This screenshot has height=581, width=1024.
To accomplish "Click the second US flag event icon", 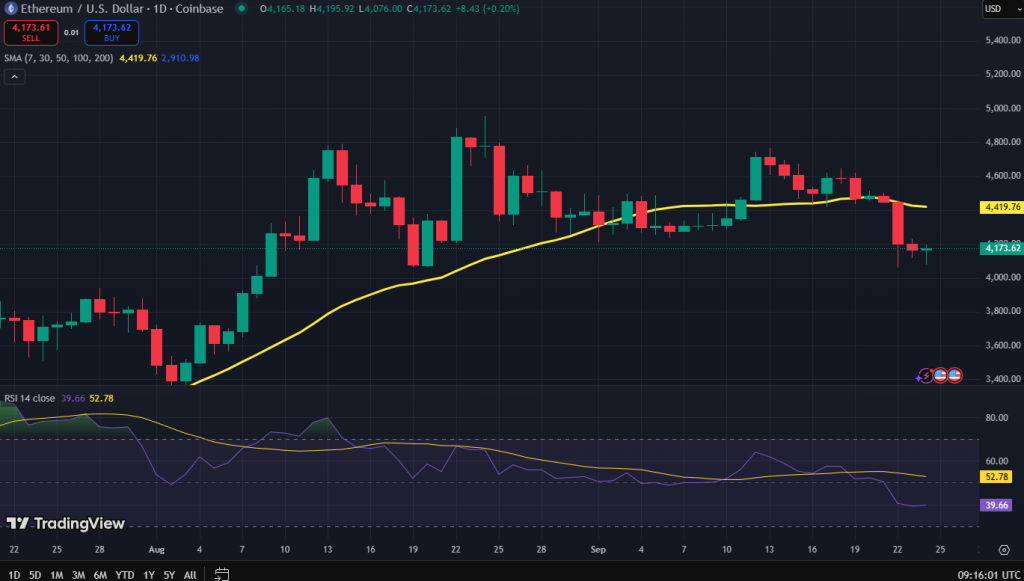I will tap(956, 375).
